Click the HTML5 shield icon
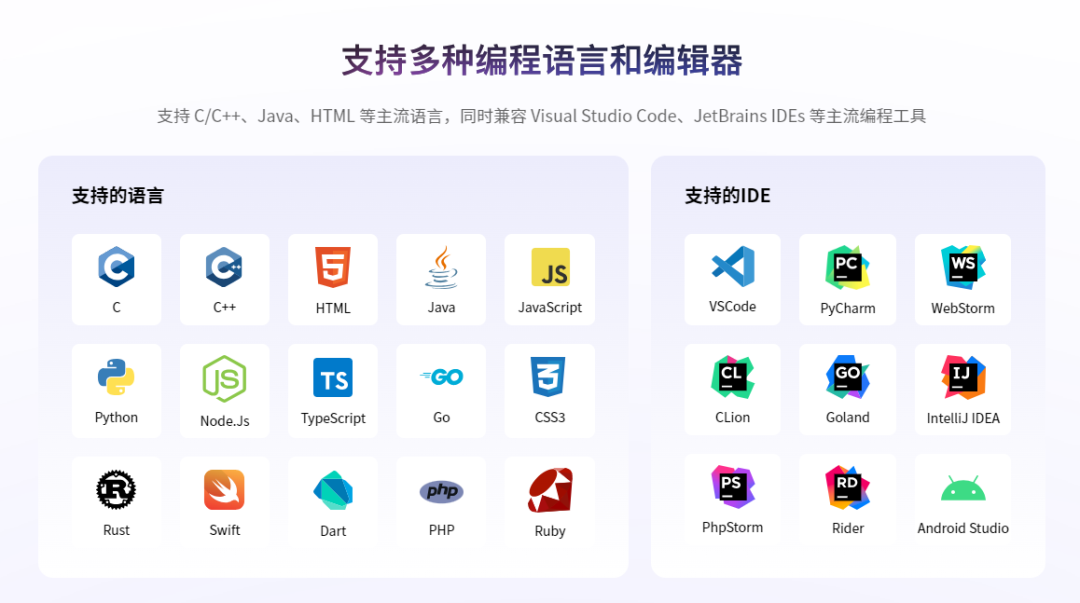 point(333,267)
